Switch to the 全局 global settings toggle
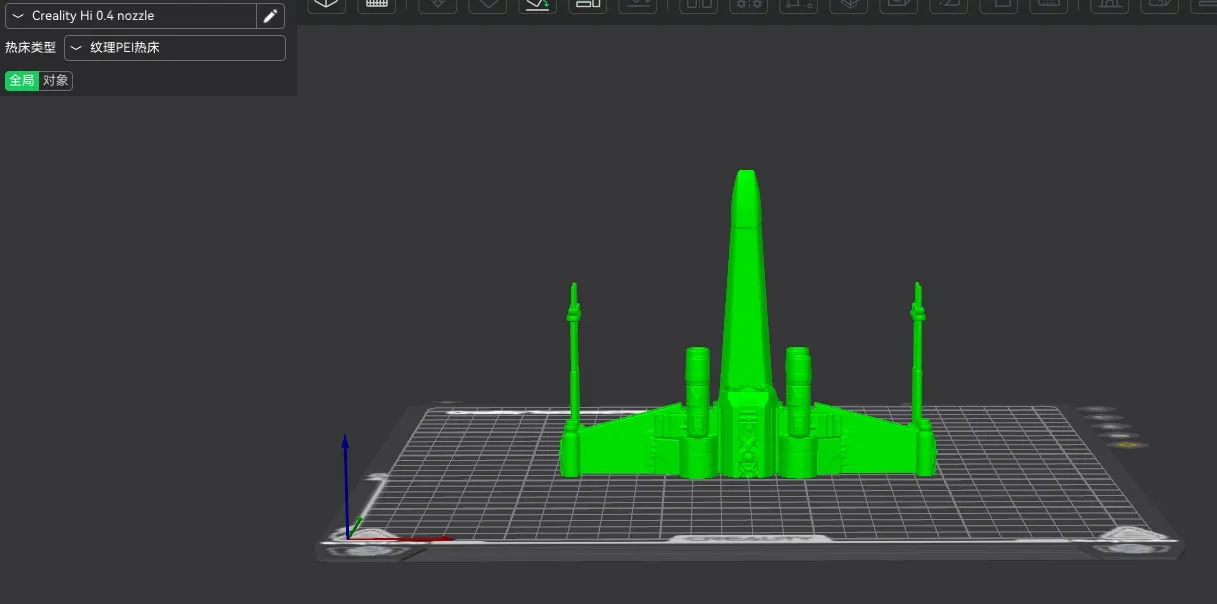 click(22, 81)
